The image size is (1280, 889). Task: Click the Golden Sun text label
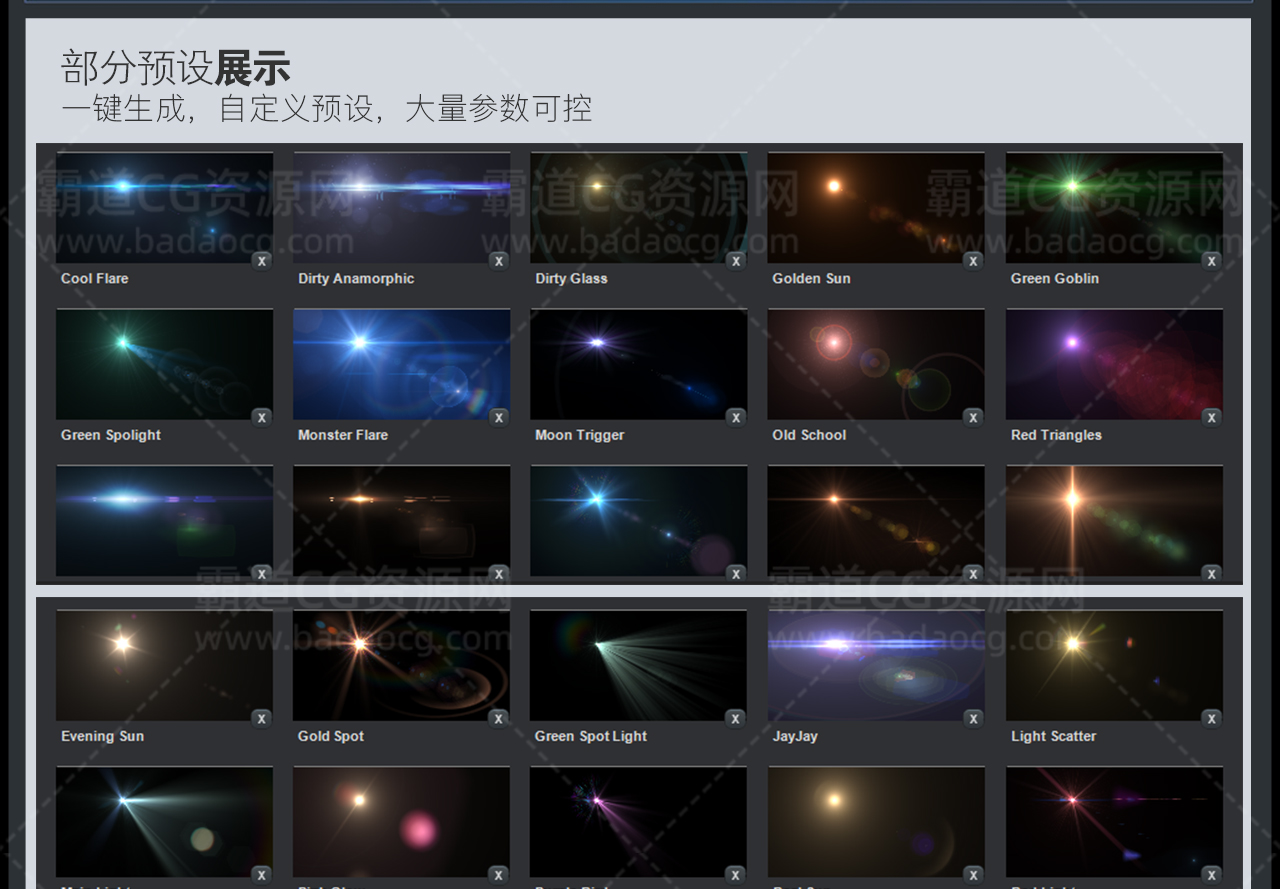coord(811,279)
